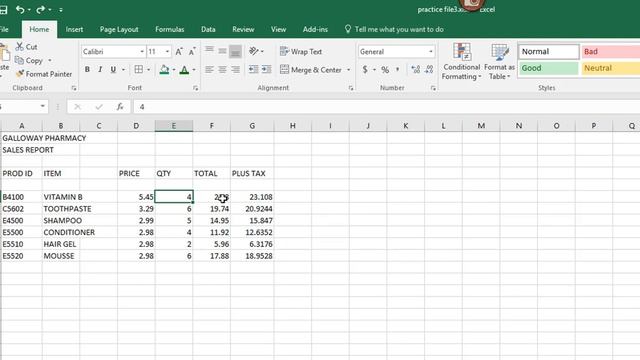Select the column G header

coord(252,126)
